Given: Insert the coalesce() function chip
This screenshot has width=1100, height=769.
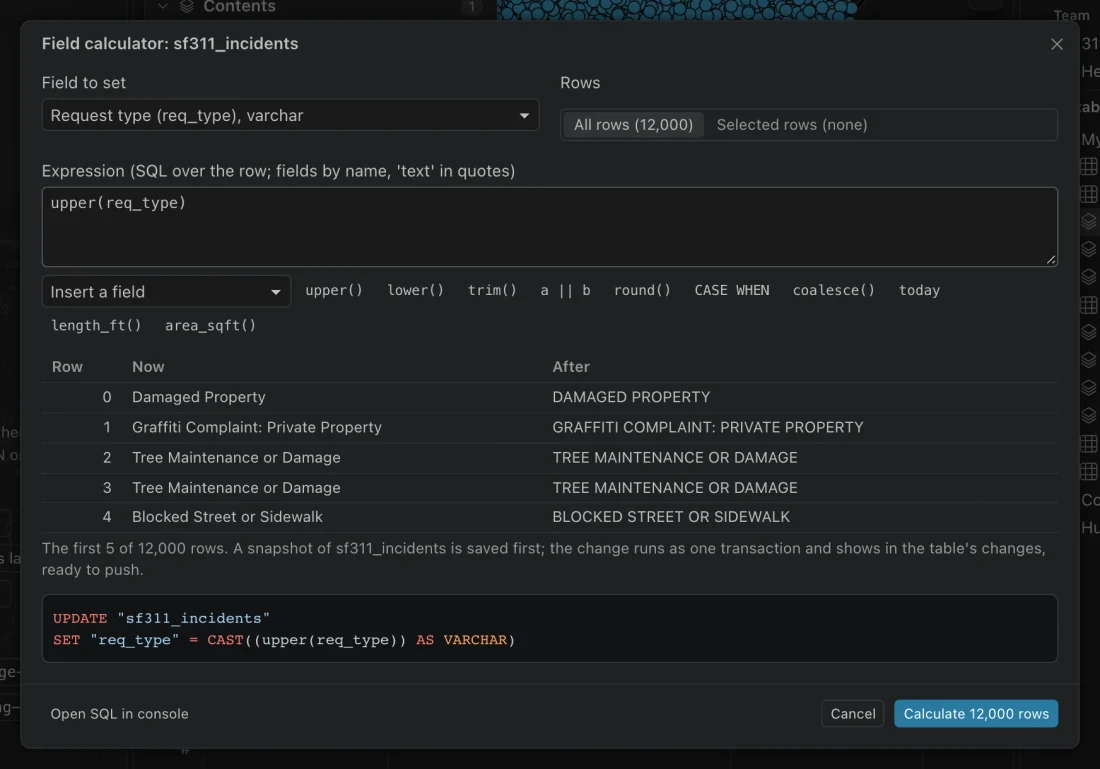Looking at the screenshot, I should [833, 290].
